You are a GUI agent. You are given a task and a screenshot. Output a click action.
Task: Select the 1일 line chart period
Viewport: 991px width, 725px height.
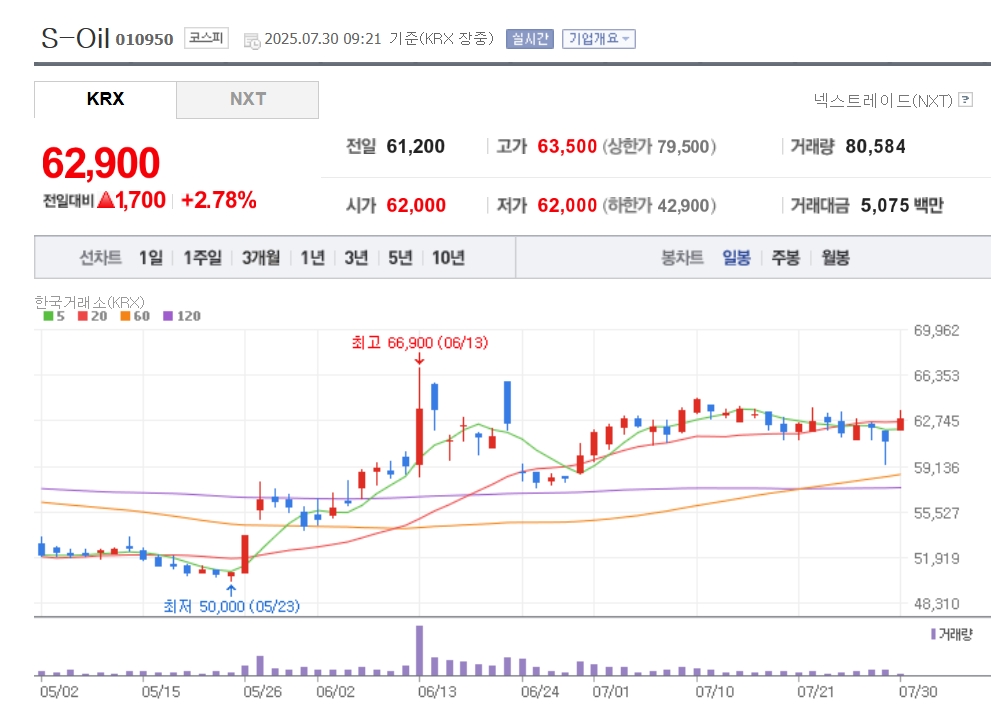click(151, 258)
